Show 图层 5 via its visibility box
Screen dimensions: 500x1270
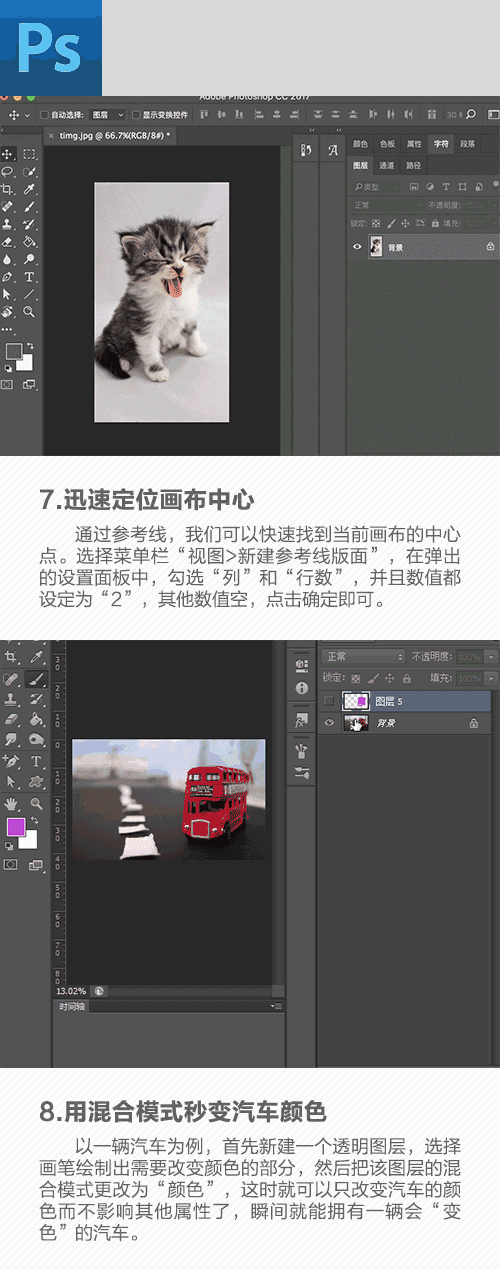coord(328,701)
